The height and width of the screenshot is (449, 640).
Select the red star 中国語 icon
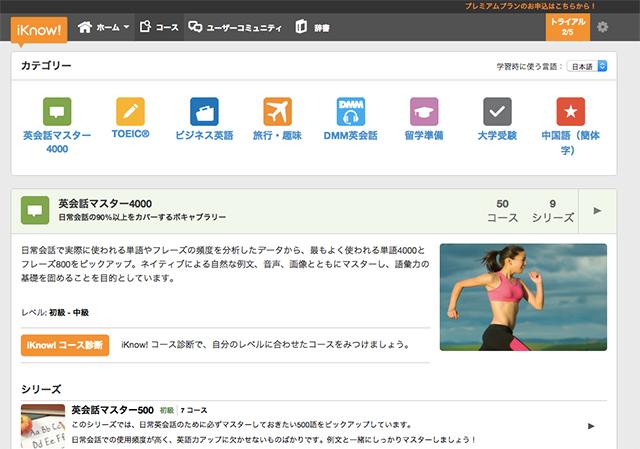point(571,111)
